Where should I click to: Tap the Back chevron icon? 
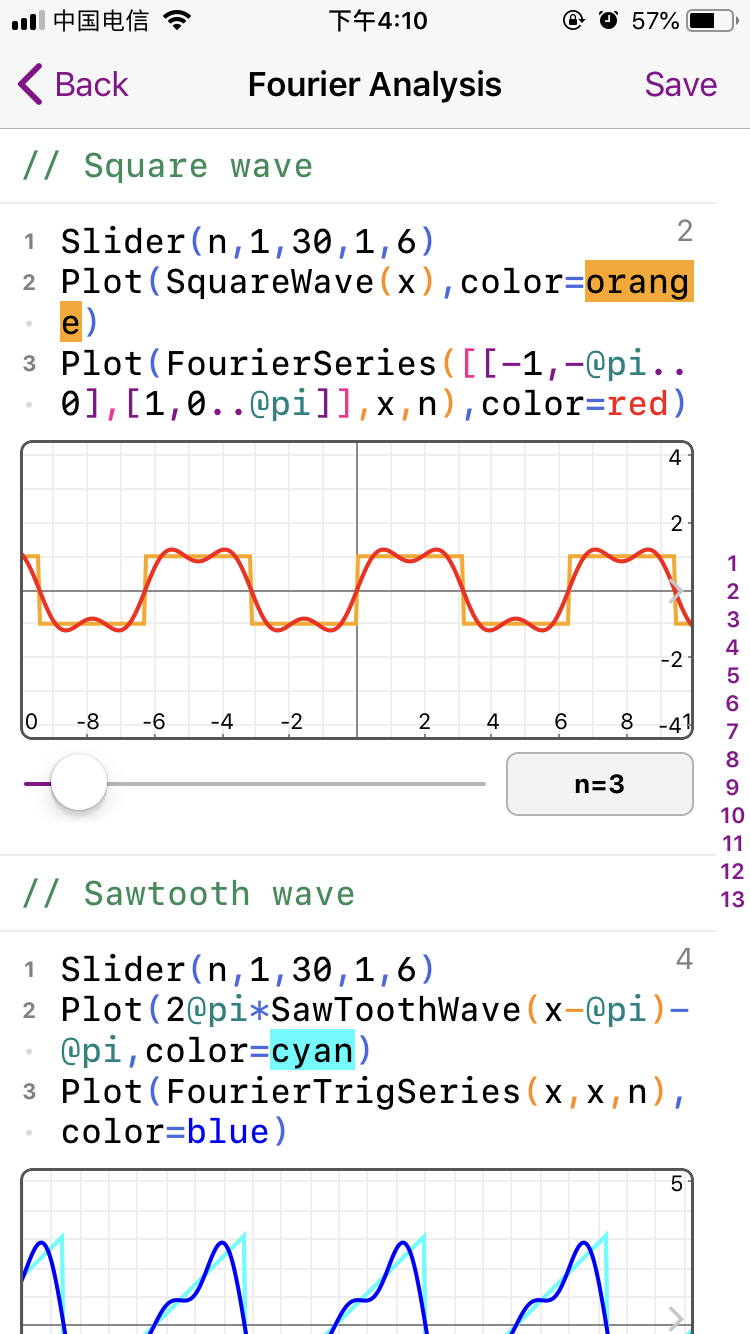31,85
